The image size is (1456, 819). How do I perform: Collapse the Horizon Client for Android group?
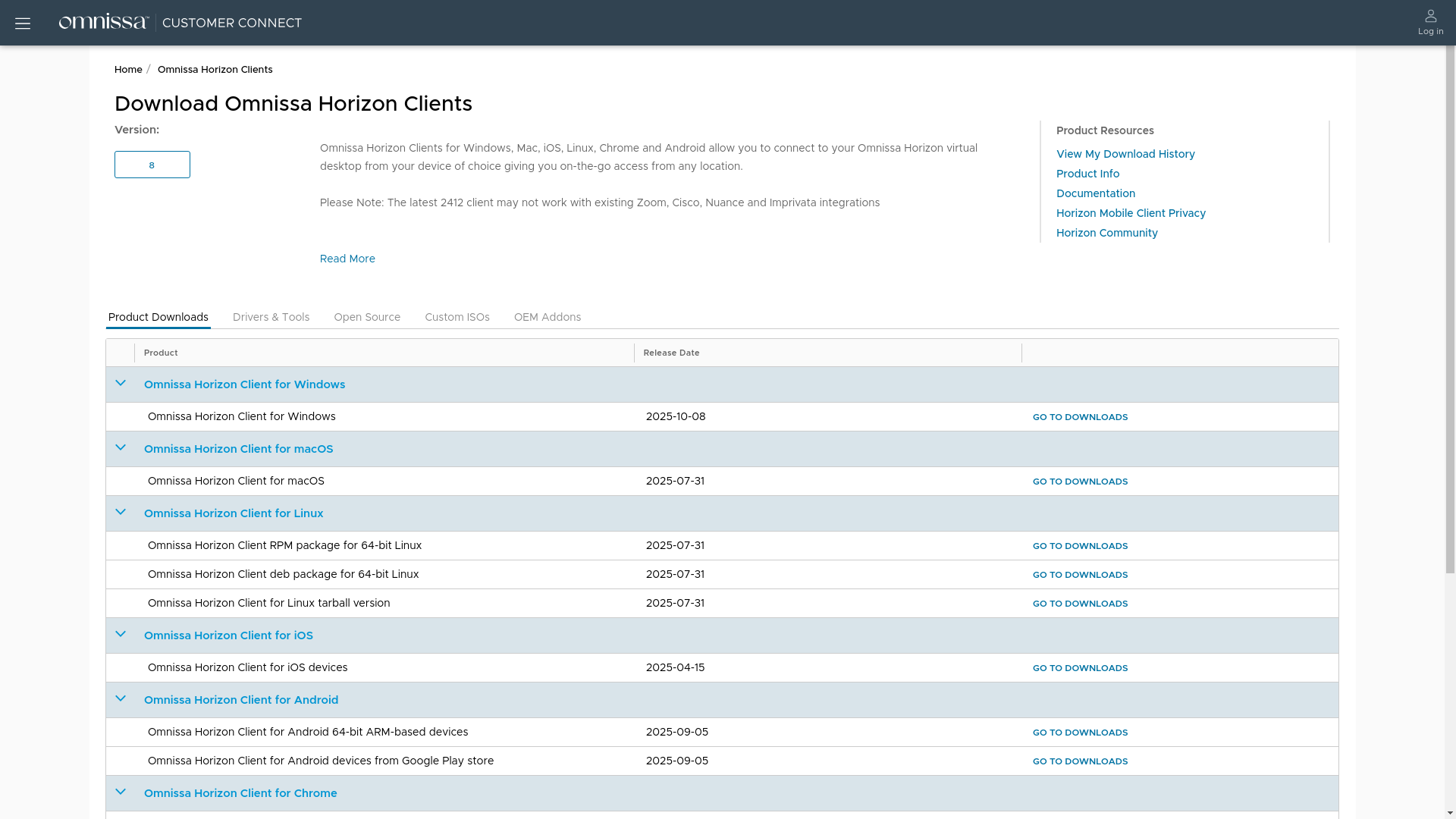[x=121, y=699]
